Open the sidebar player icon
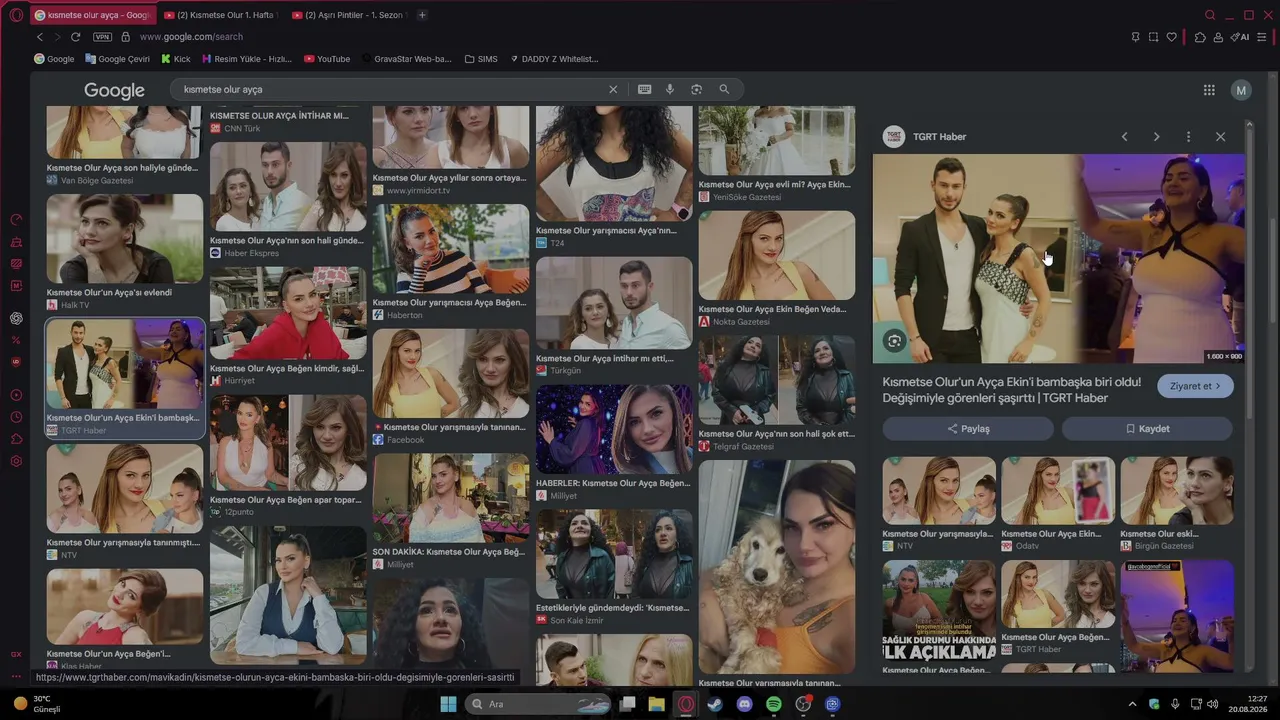Viewport: 1280px width, 720px height. (16, 395)
